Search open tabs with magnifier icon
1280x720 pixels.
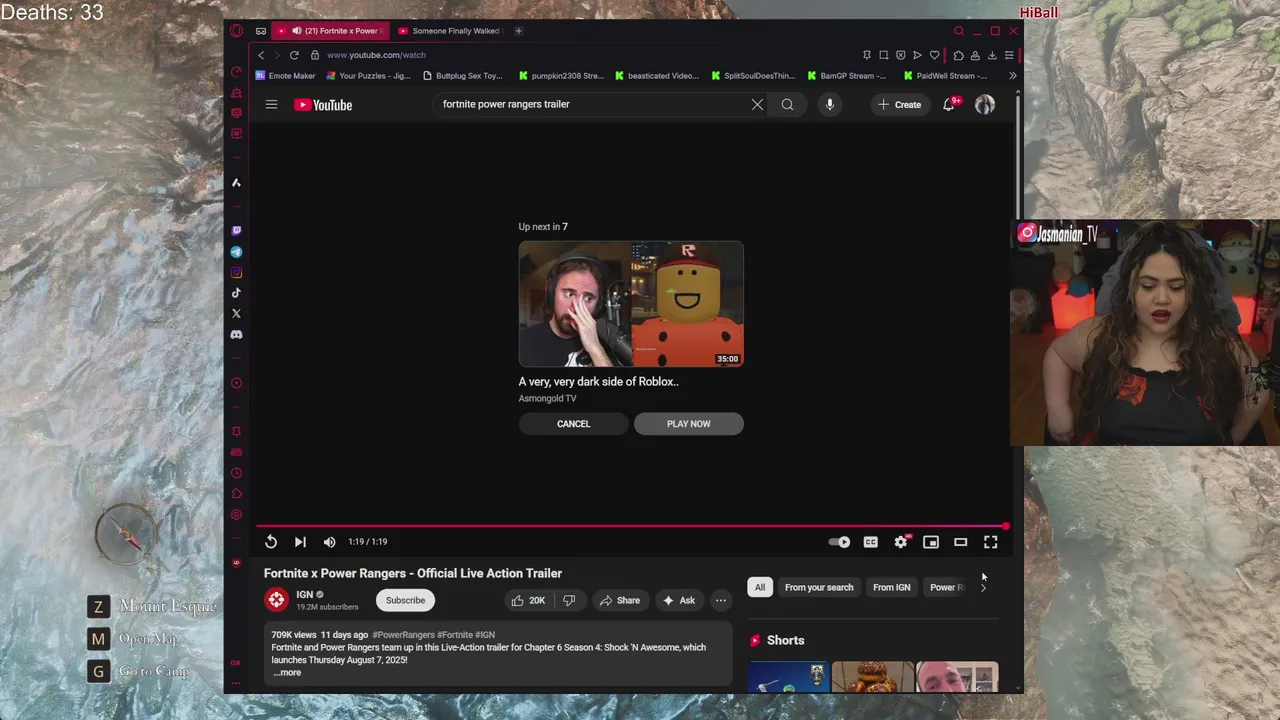coord(958,31)
